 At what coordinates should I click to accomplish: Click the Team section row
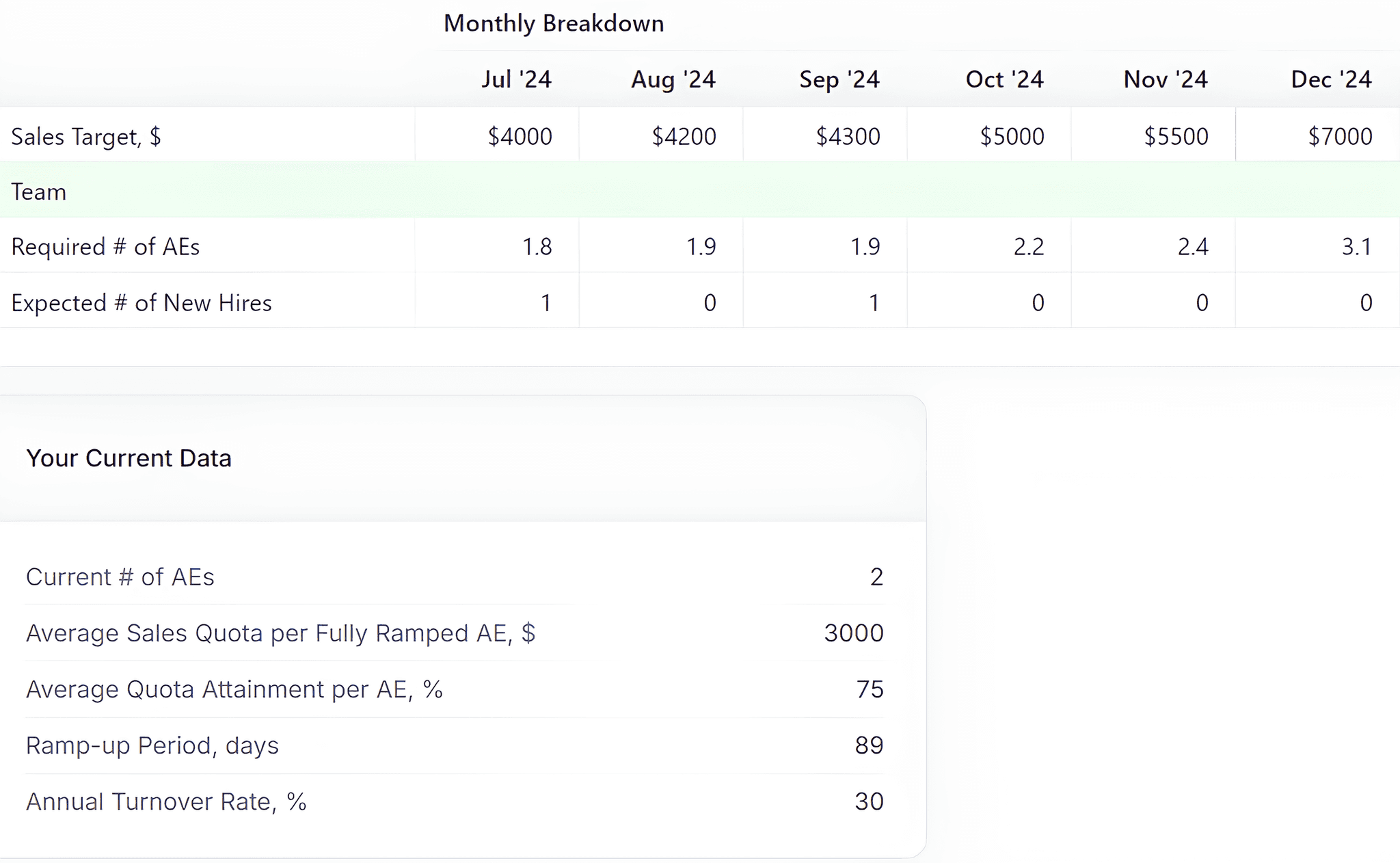[x=38, y=192]
